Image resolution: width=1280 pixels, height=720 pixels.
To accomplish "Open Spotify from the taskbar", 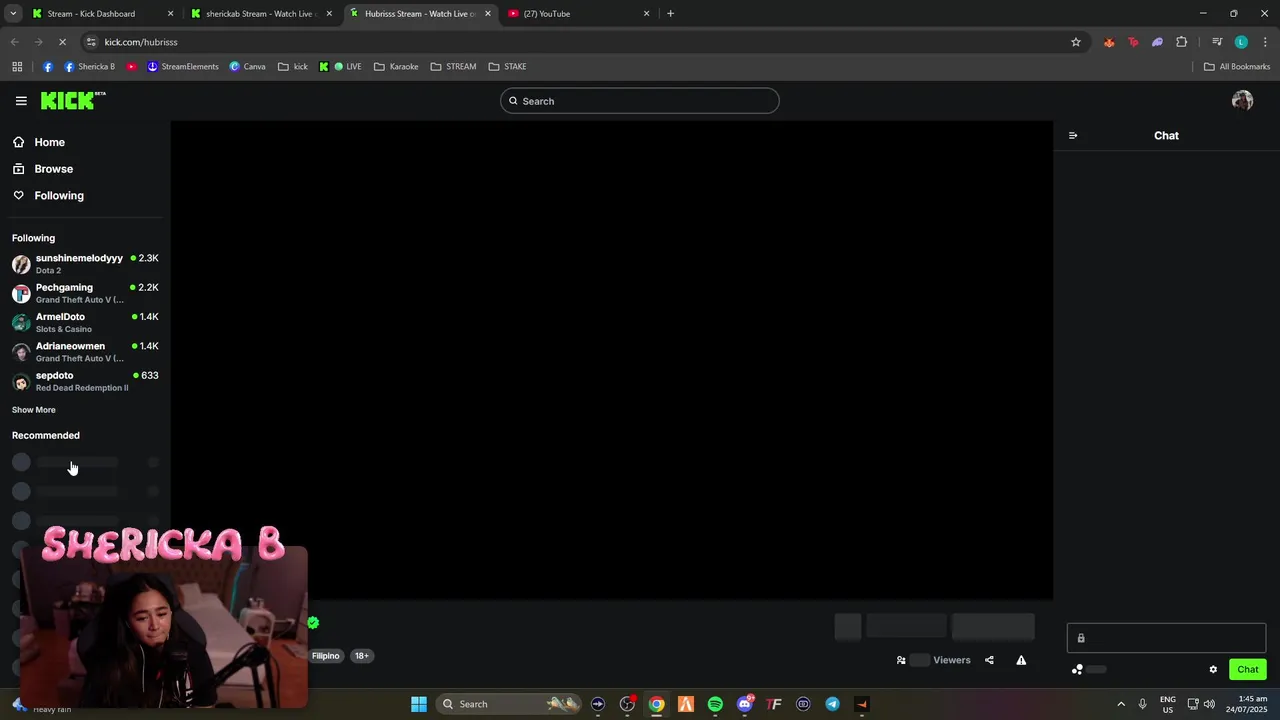I will click(x=715, y=704).
